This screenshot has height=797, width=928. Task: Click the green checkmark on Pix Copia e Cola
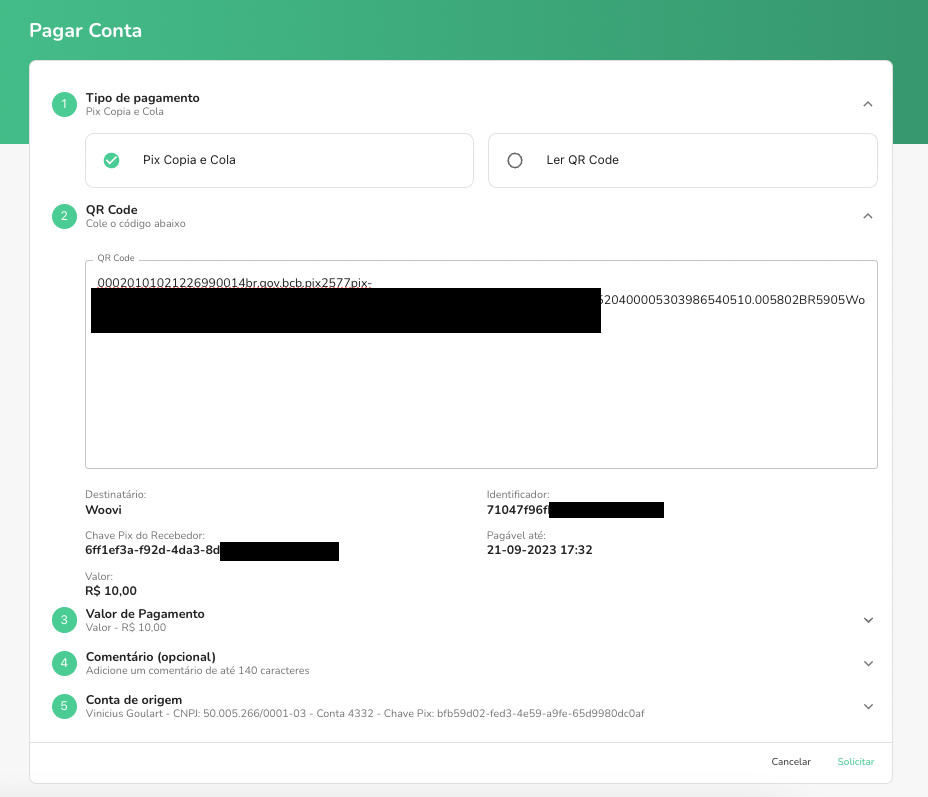tap(111, 160)
